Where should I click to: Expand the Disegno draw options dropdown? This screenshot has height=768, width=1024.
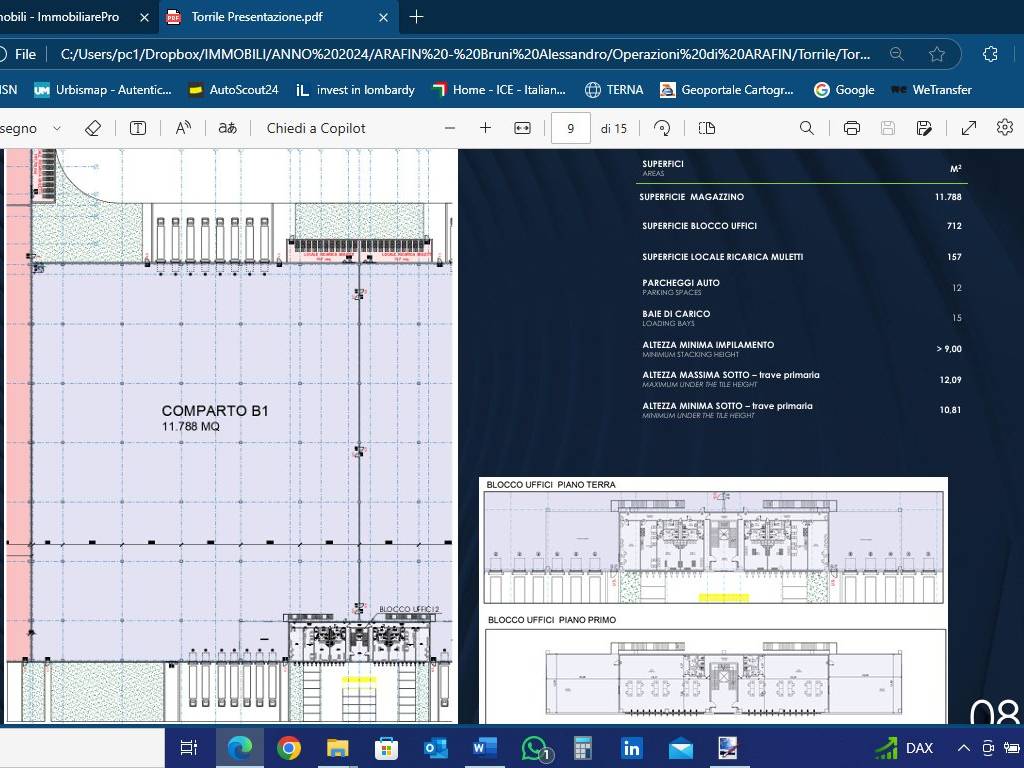click(57, 129)
